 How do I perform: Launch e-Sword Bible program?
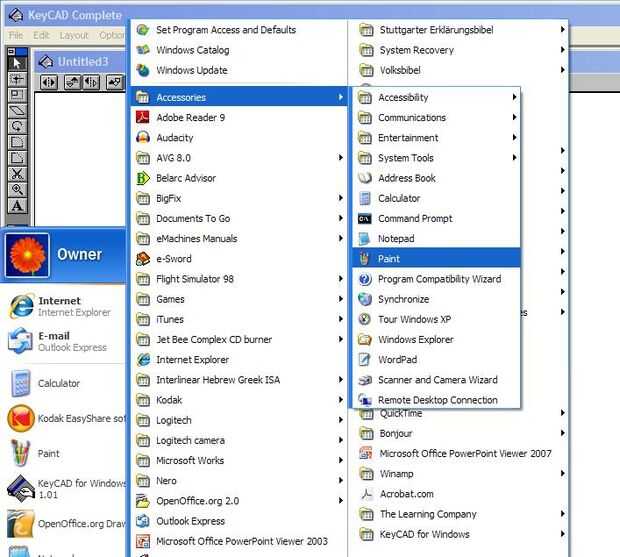pyautogui.click(x=239, y=259)
